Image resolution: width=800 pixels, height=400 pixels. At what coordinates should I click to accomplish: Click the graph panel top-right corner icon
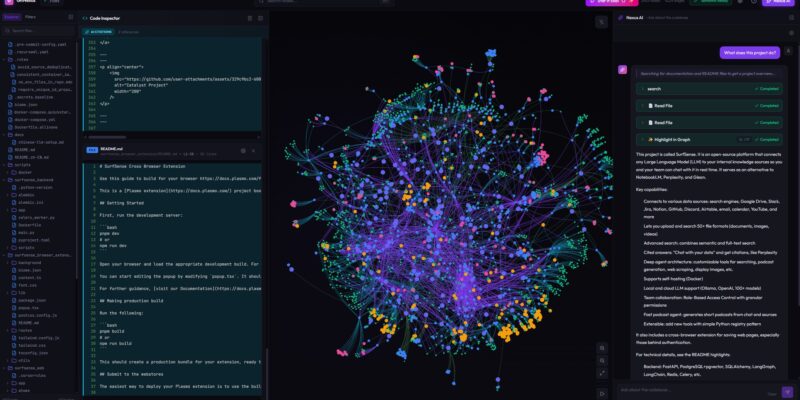(600, 20)
